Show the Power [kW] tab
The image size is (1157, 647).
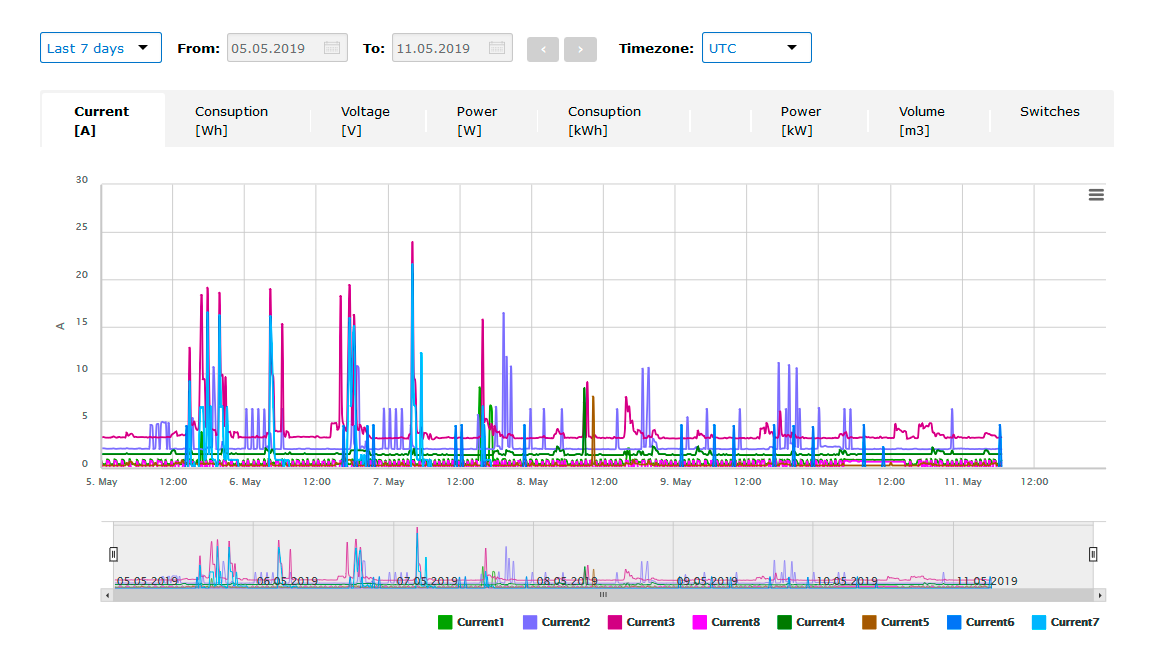[x=801, y=120]
